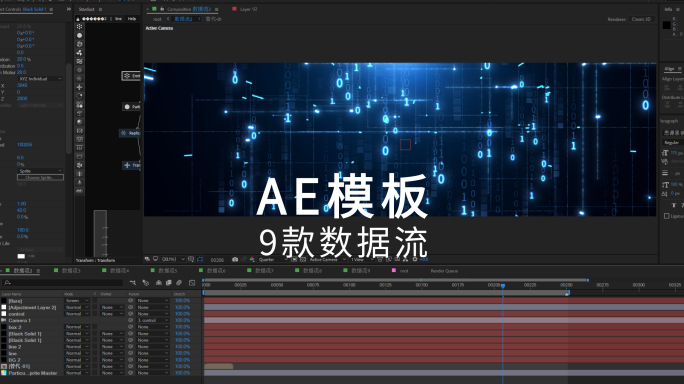The width and height of the screenshot is (684, 384).
Task: Click the composition mini-flowchart icon
Action: pos(133,283)
